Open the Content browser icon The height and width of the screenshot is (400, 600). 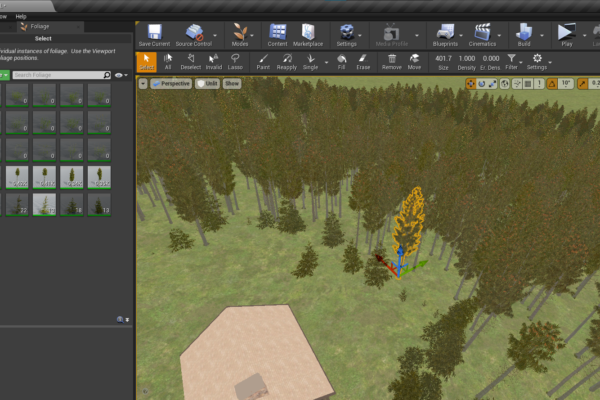(277, 32)
